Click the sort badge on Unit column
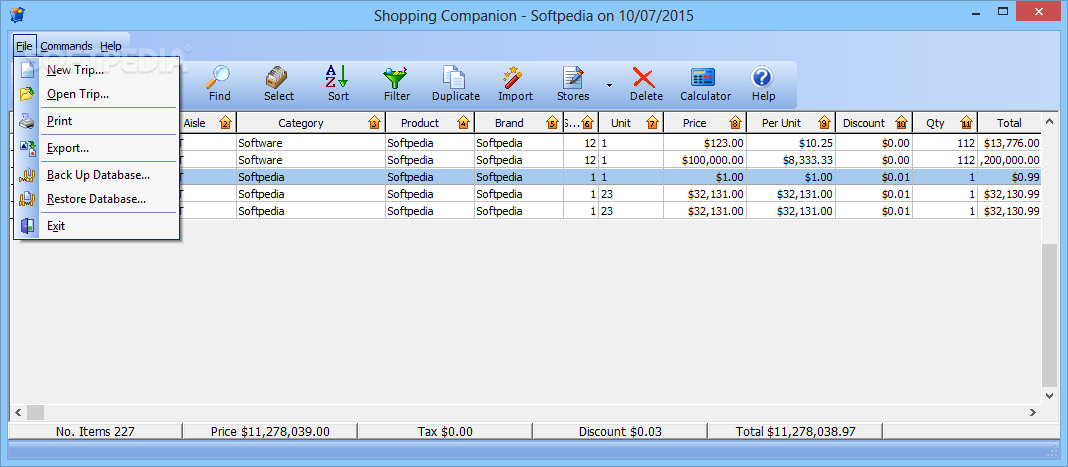This screenshot has width=1068, height=467. click(653, 123)
